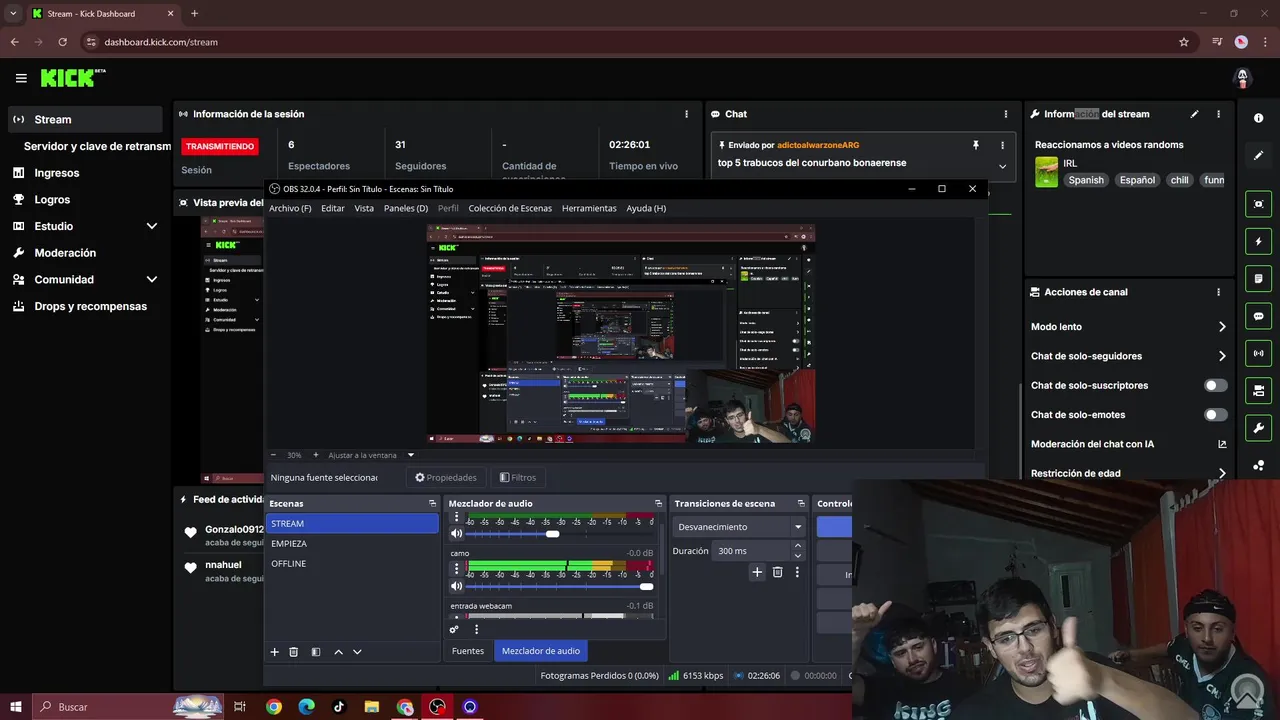Open OBS from the taskbar
Image resolution: width=1280 pixels, height=720 pixels.
[437, 707]
